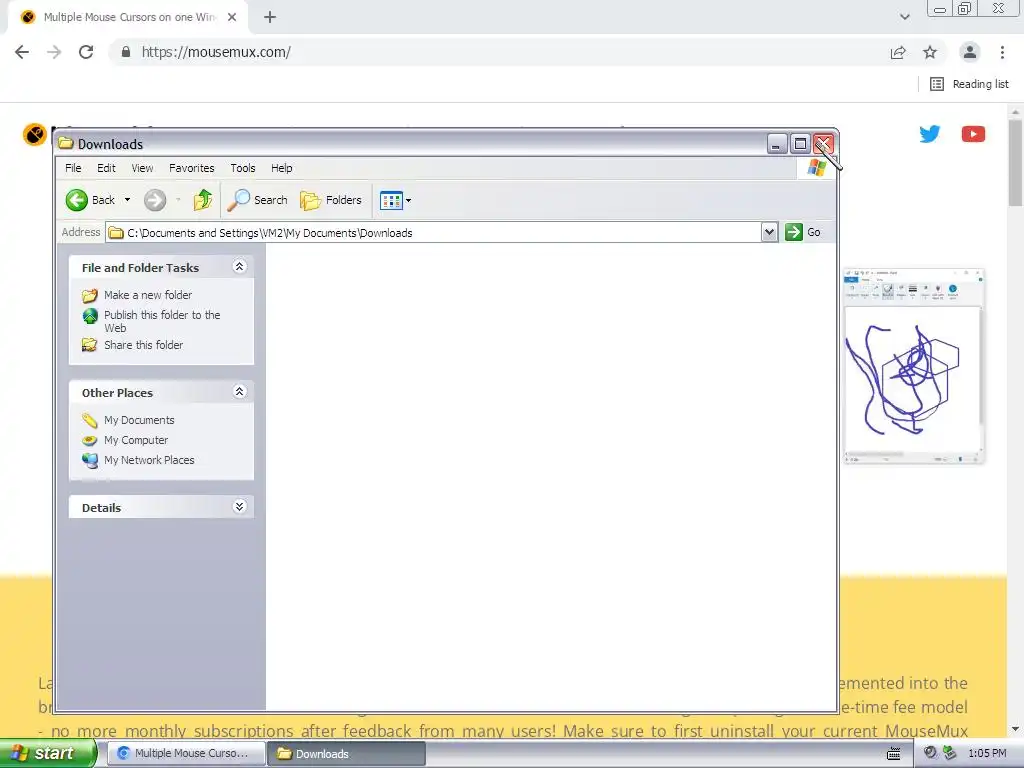Open the Chrome three-dot menu

coord(1002,52)
